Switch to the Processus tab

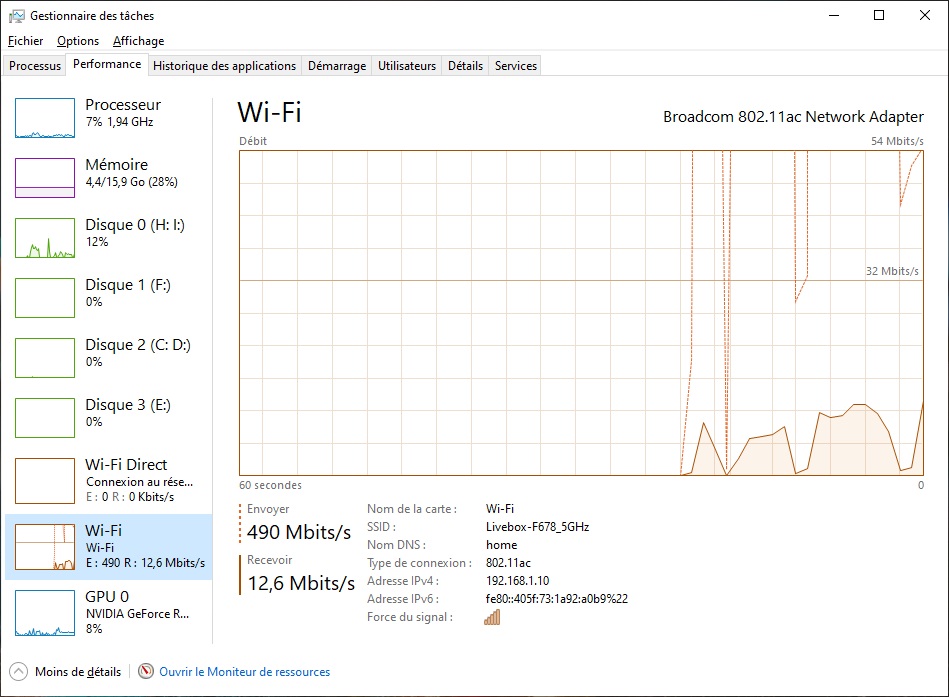[34, 65]
